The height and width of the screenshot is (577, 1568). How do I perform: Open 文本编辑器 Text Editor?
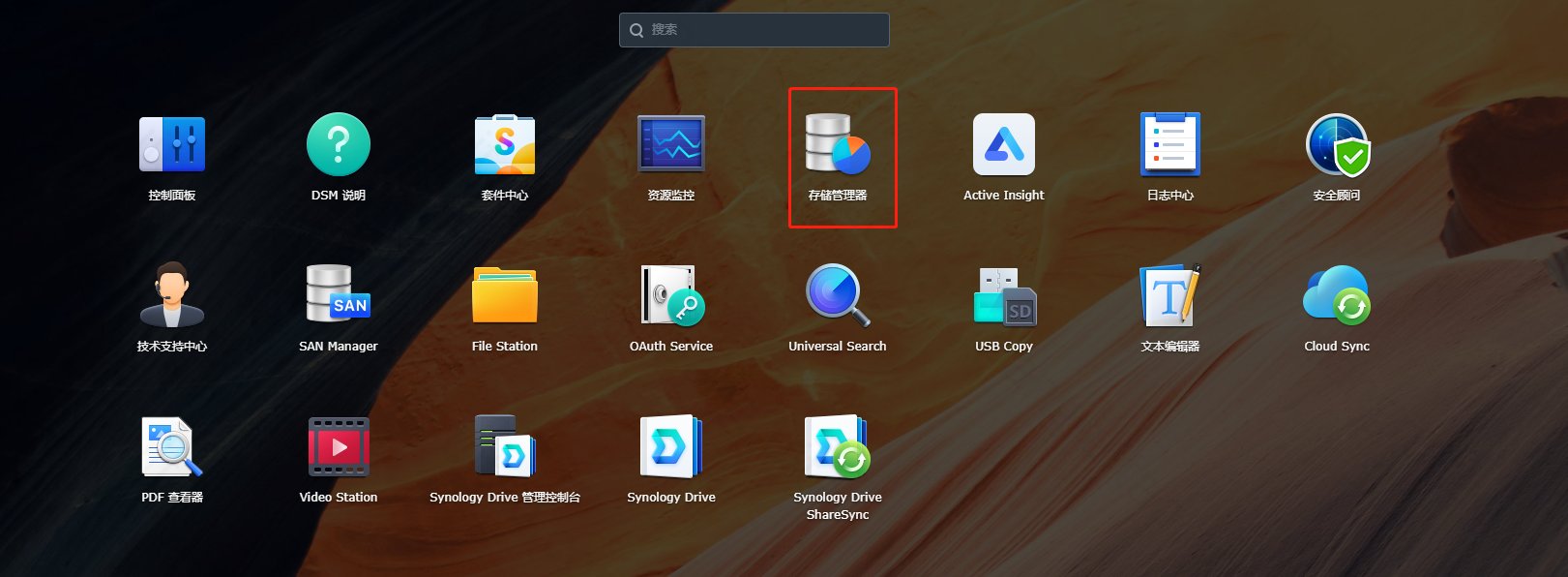pos(1170,295)
